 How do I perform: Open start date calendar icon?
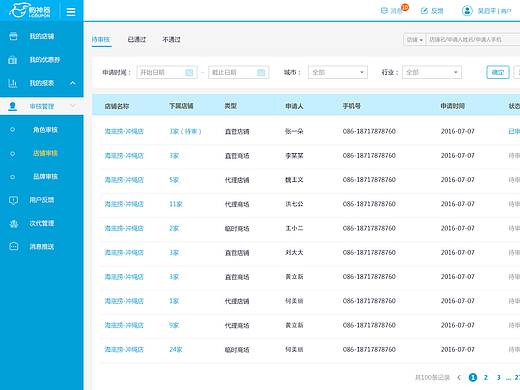189,72
